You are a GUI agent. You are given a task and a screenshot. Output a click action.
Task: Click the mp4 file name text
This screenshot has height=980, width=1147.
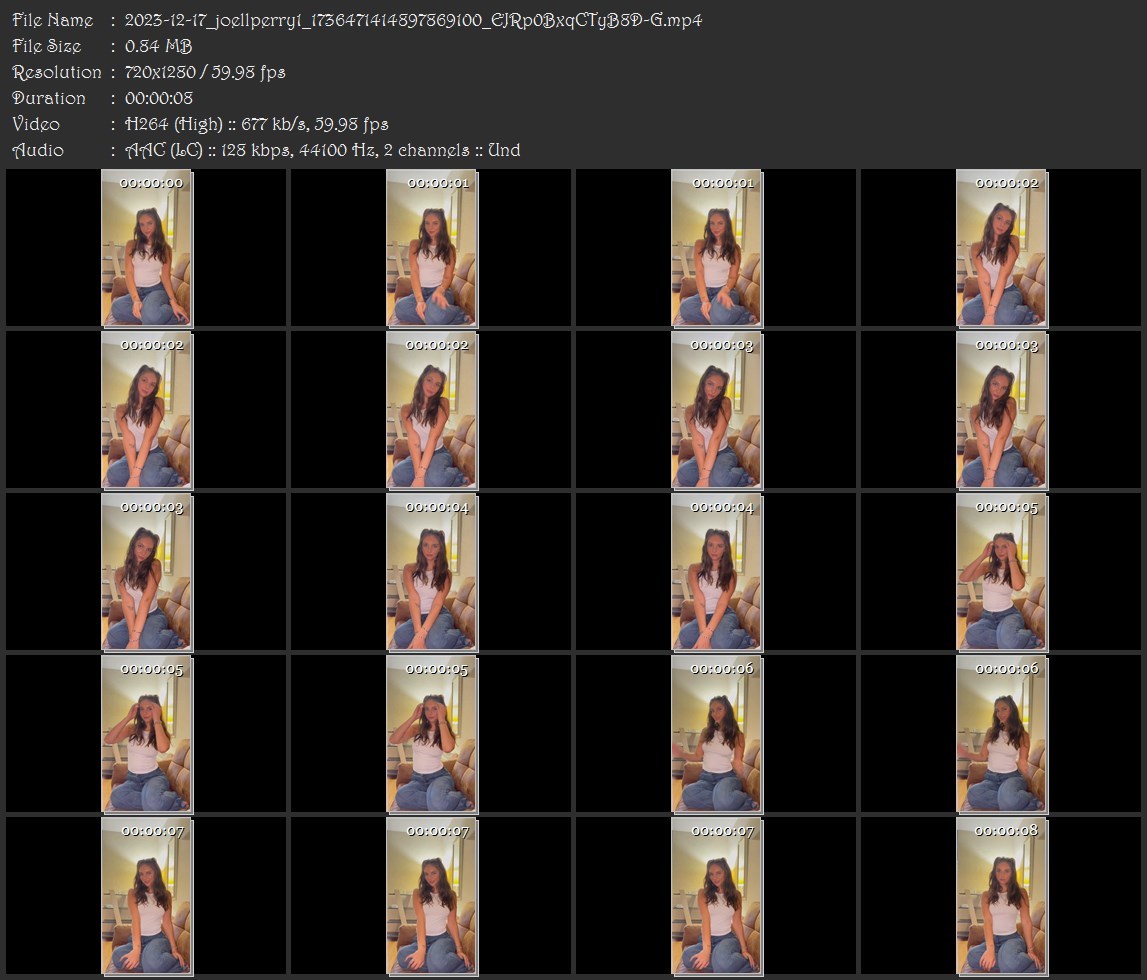point(413,20)
